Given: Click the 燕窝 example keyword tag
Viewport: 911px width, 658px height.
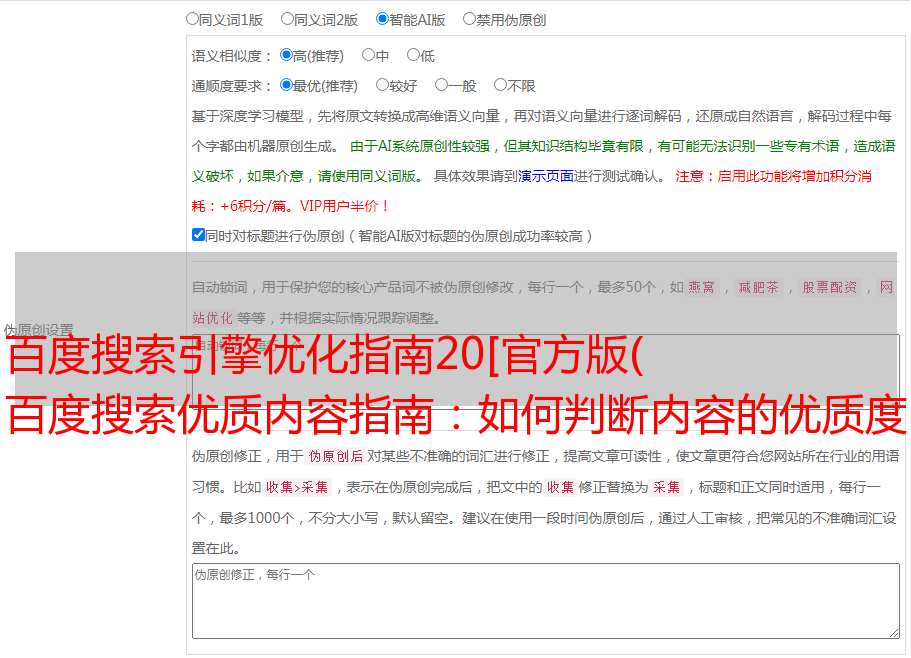Looking at the screenshot, I should pos(701,287).
